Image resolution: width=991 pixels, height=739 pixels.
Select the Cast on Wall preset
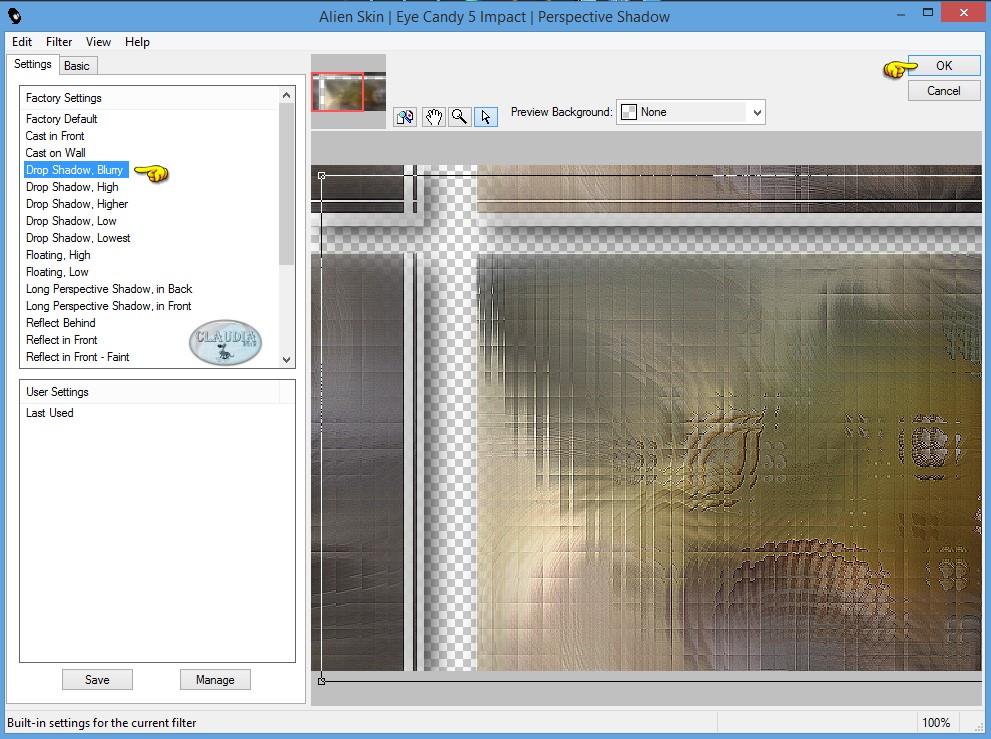[56, 153]
